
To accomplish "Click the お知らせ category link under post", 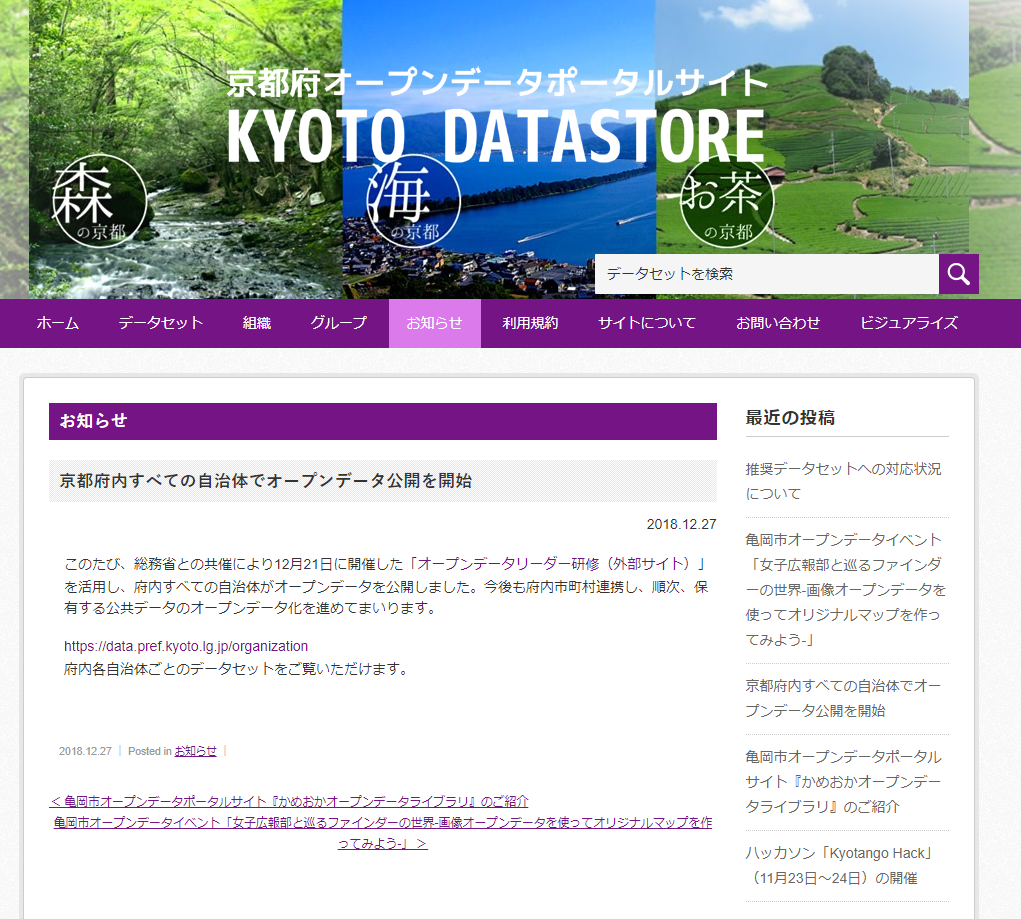I will tap(195, 751).
